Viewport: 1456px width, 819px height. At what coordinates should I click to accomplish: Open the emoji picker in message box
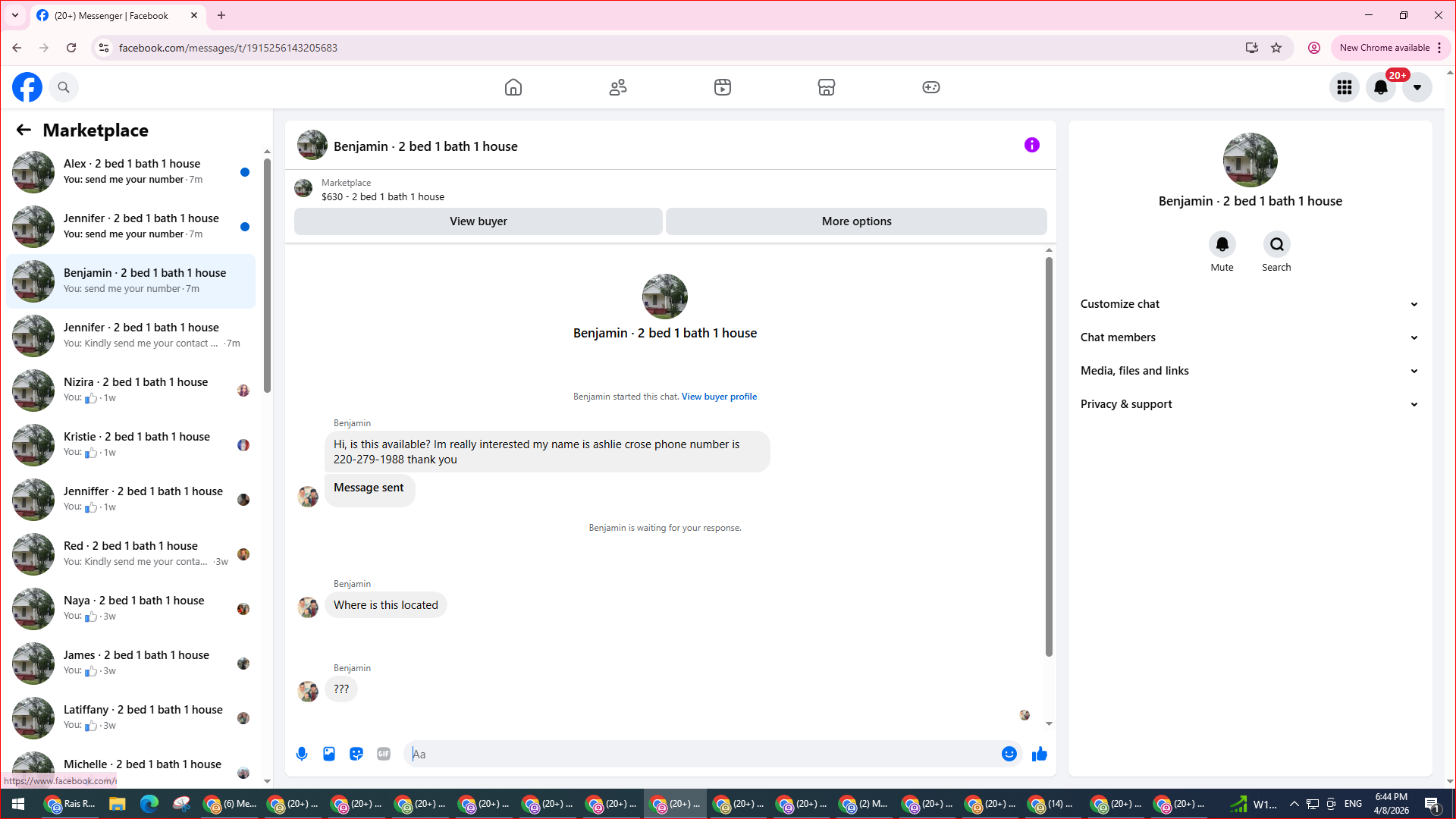pyautogui.click(x=1009, y=754)
